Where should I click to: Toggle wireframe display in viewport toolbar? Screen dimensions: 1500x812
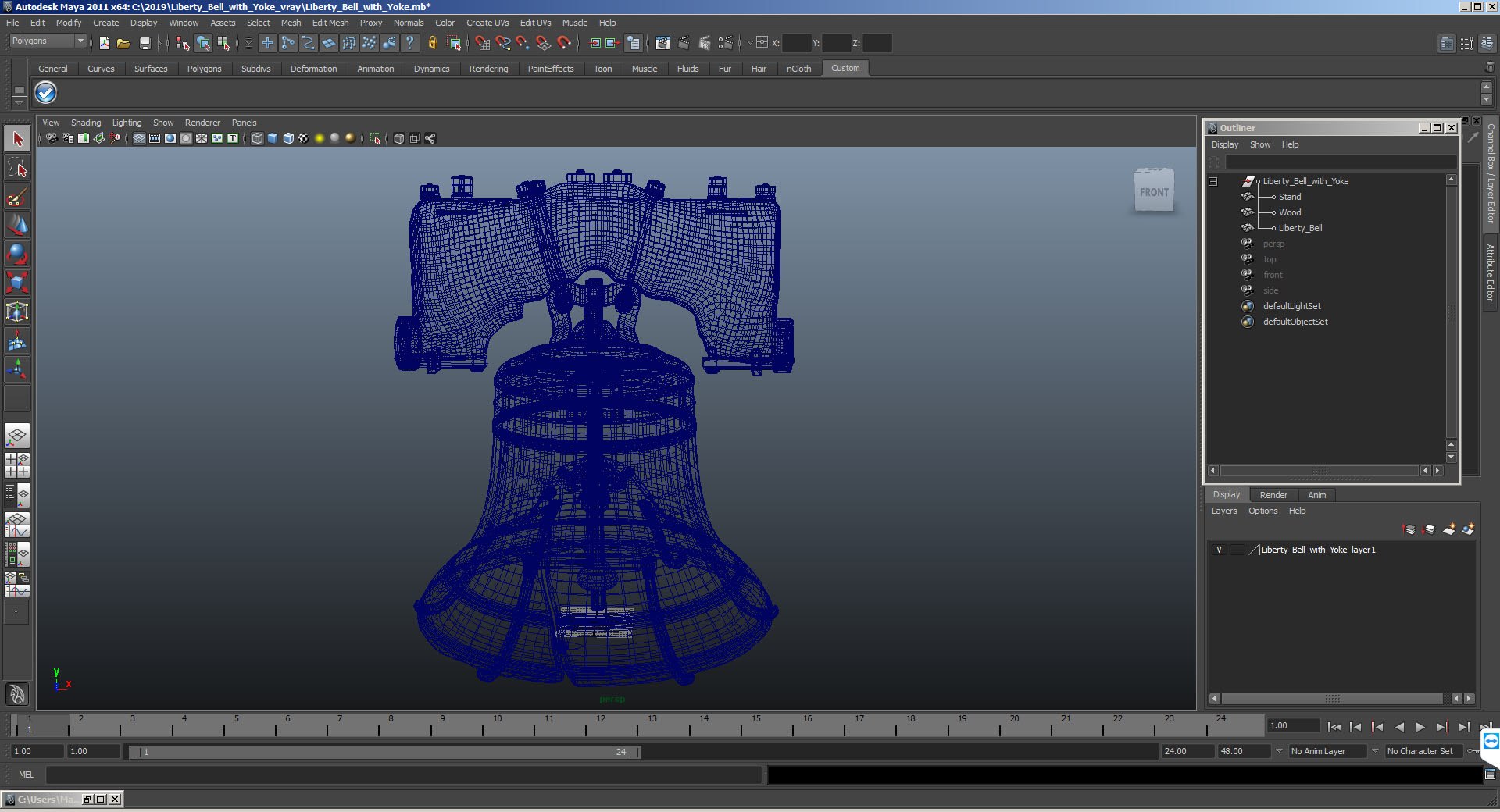pos(257,138)
